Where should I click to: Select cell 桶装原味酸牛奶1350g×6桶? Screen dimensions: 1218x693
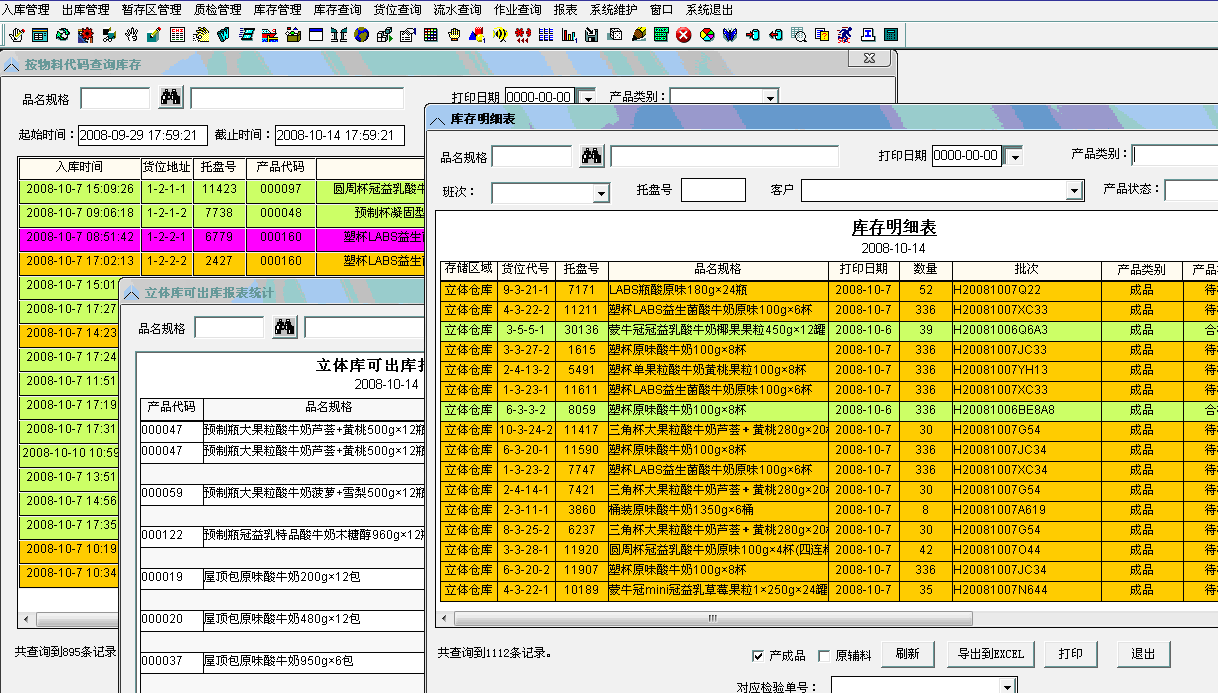(x=718, y=510)
